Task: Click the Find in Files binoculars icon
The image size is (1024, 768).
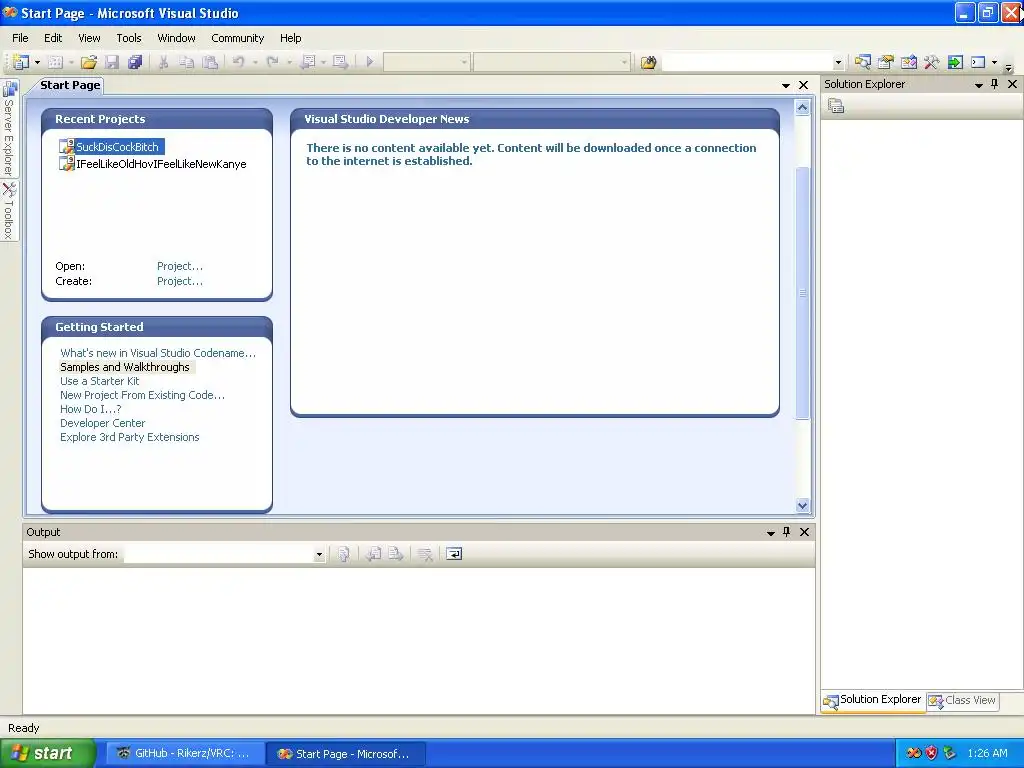Action: tap(648, 62)
